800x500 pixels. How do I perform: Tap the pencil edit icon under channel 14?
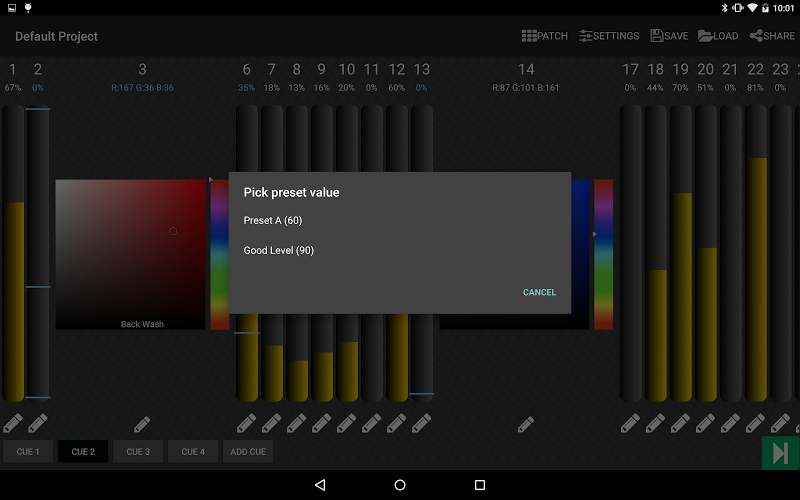pos(526,423)
